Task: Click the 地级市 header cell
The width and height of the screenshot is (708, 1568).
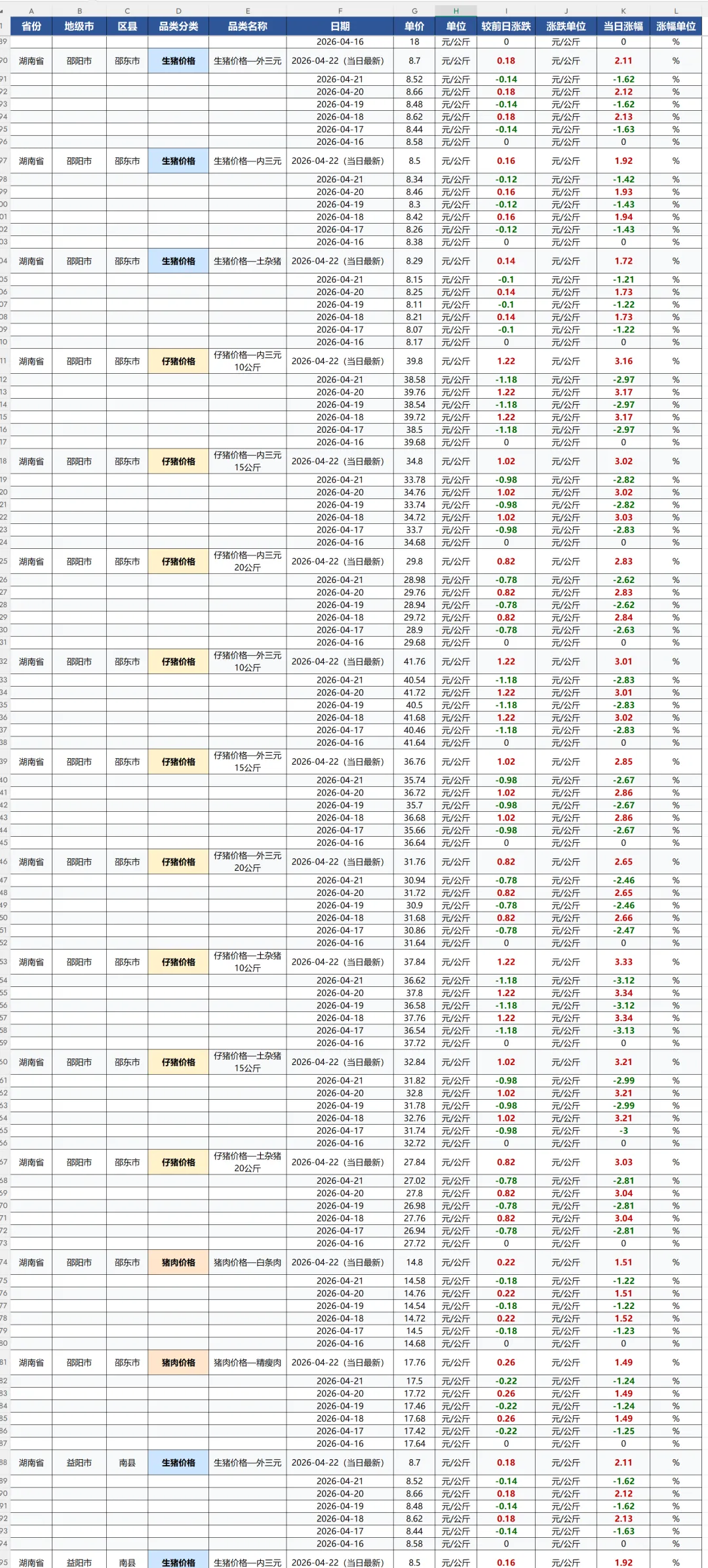Action: pyautogui.click(x=79, y=26)
